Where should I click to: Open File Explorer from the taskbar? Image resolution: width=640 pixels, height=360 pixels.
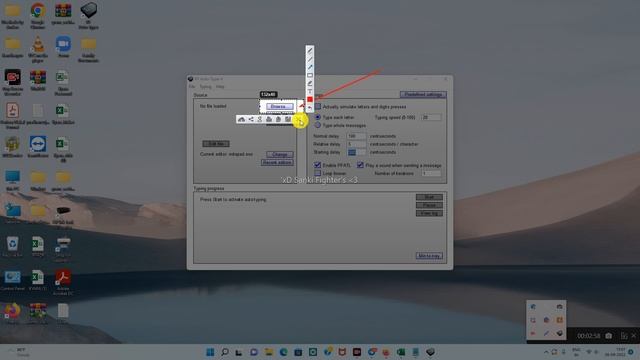(269, 352)
